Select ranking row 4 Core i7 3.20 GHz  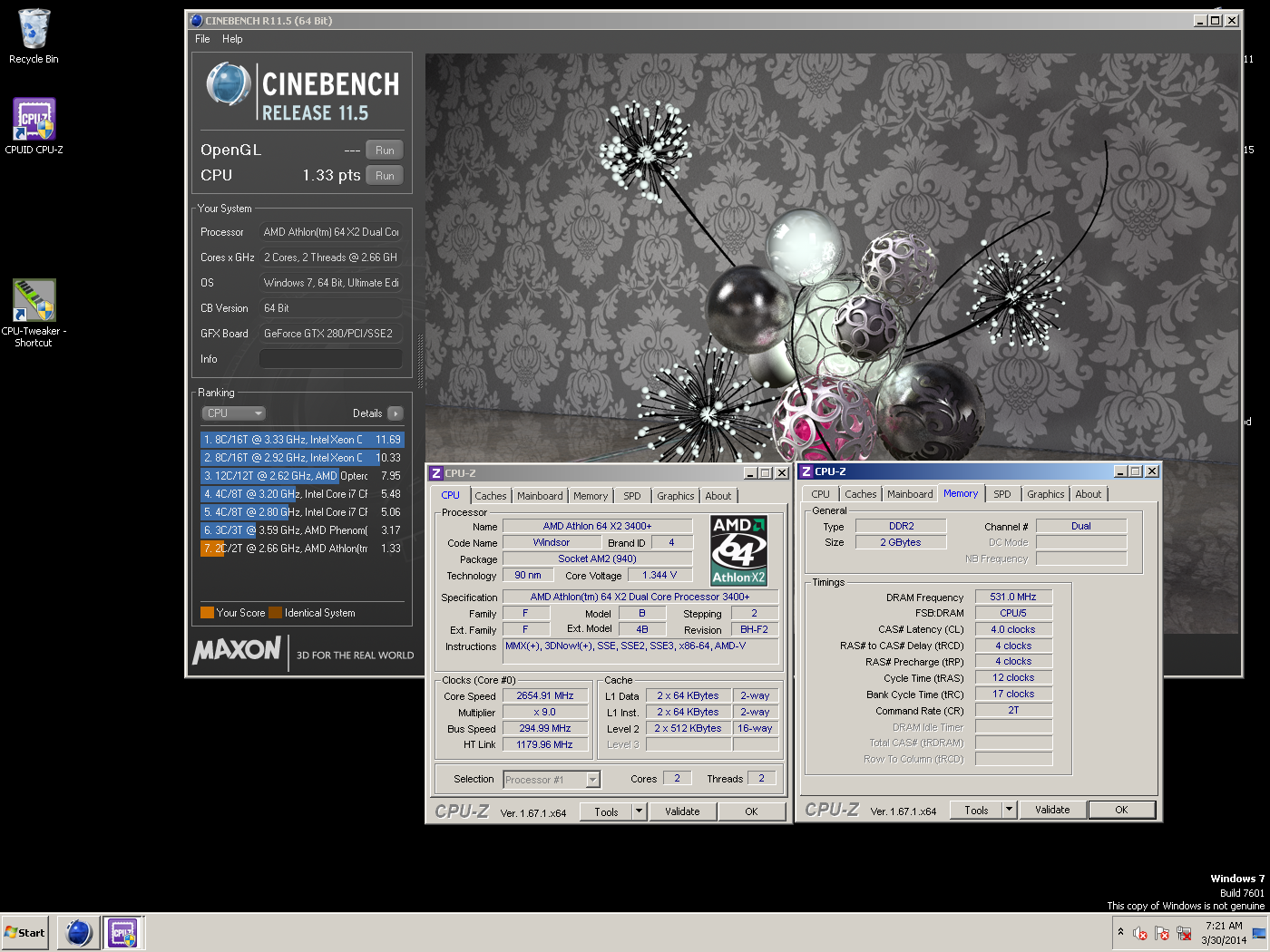[x=302, y=494]
